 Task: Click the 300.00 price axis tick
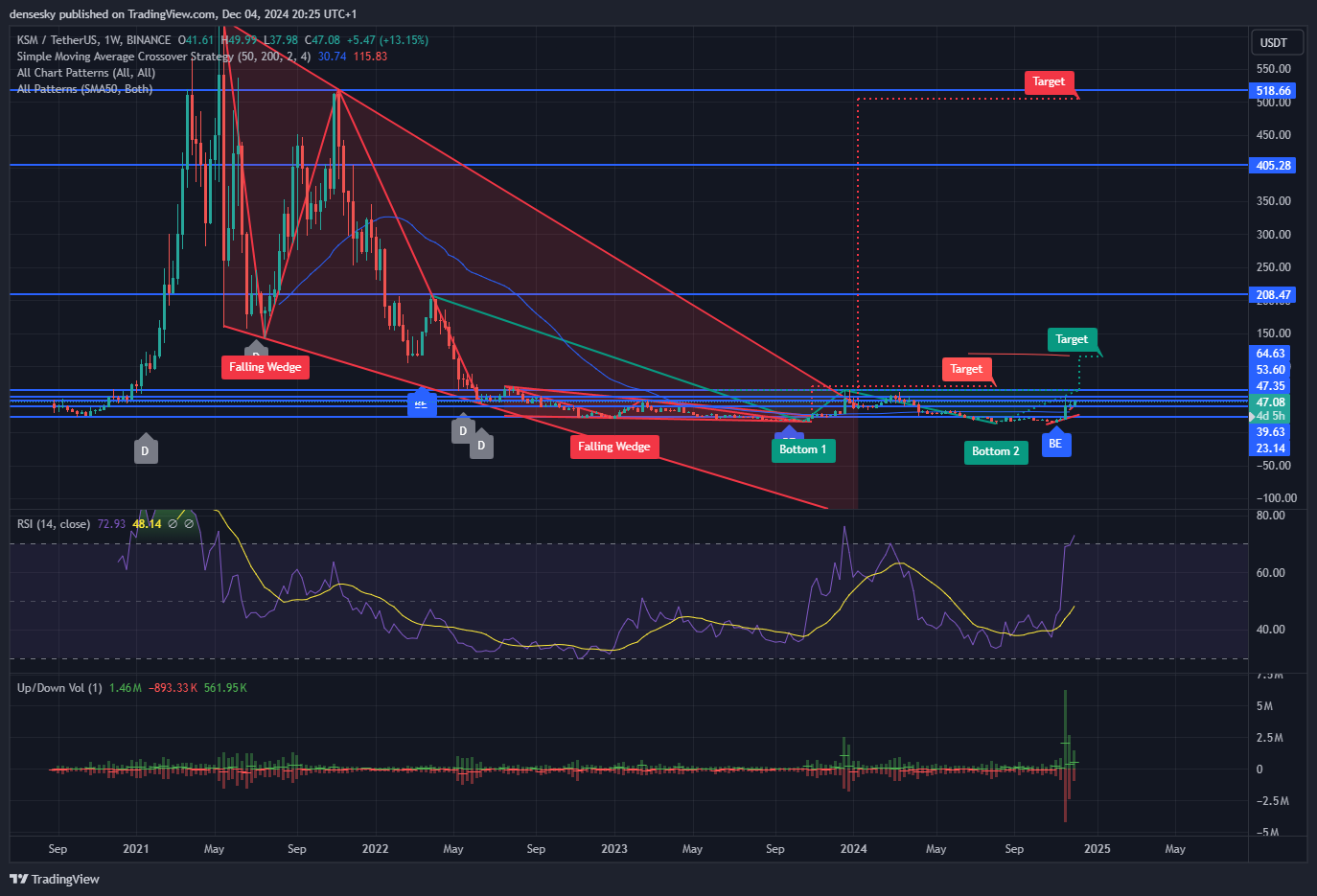(1274, 235)
